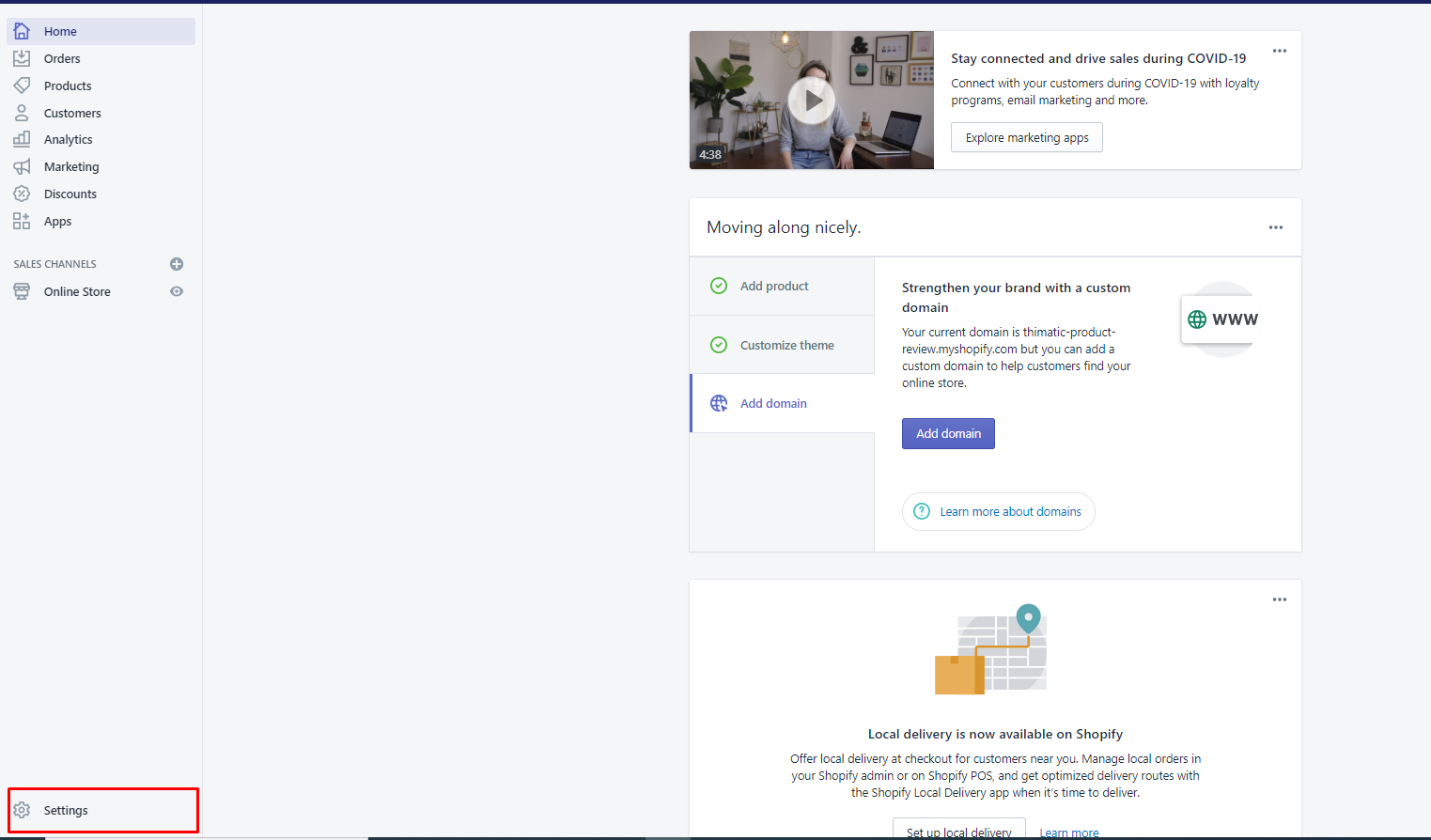Image resolution: width=1431 pixels, height=840 pixels.
Task: Open Settings label in sidebar
Action: click(66, 810)
